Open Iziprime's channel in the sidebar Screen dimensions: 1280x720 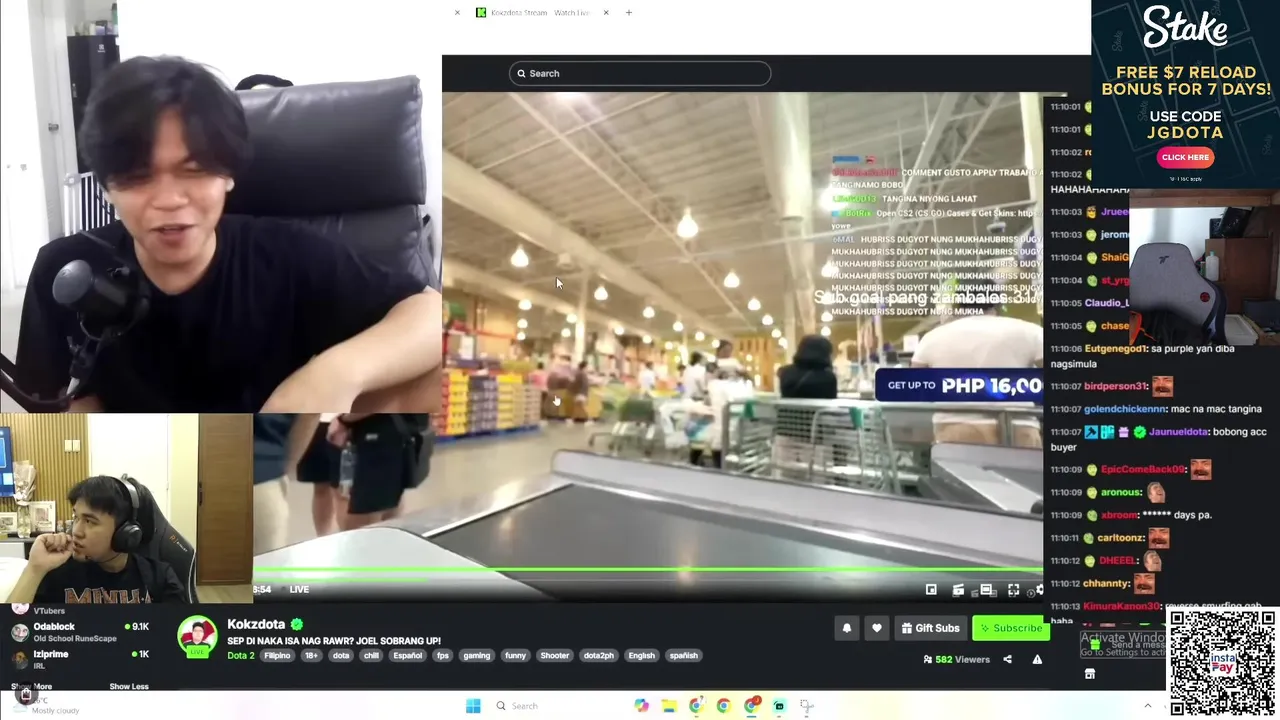pyautogui.click(x=80, y=659)
